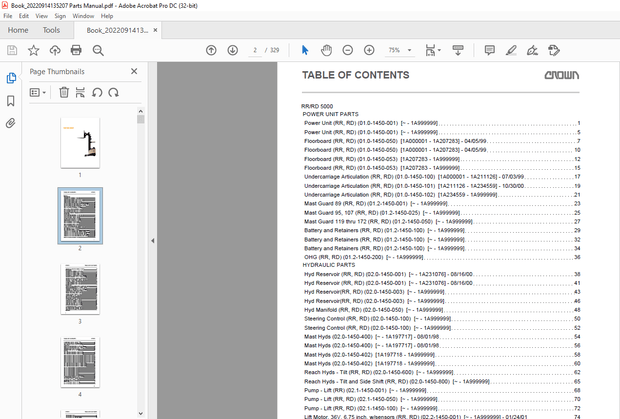This screenshot has height=419, width=620.
Task: Switch to the Tools tab
Action: tap(51, 30)
